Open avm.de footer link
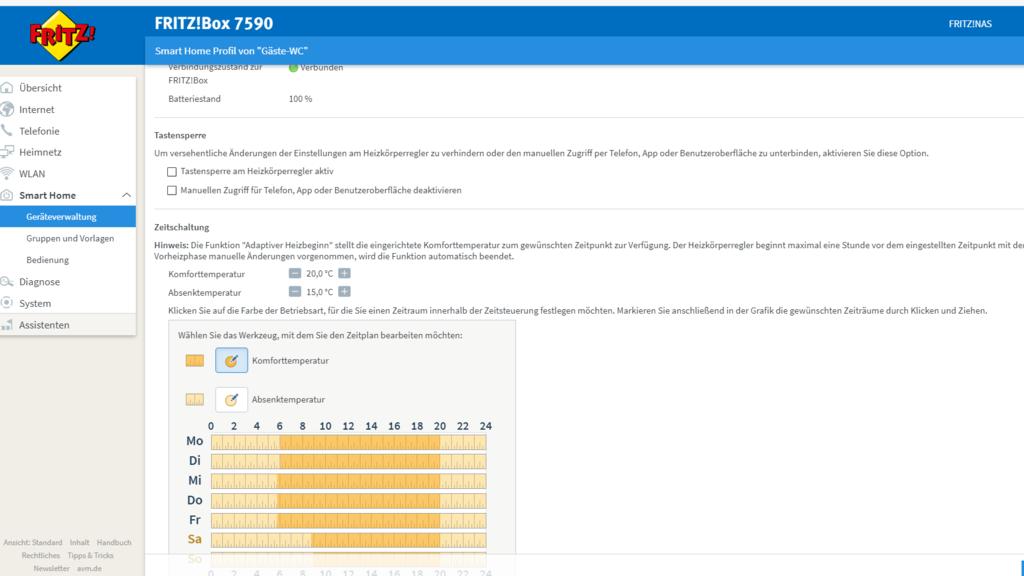 pos(89,569)
